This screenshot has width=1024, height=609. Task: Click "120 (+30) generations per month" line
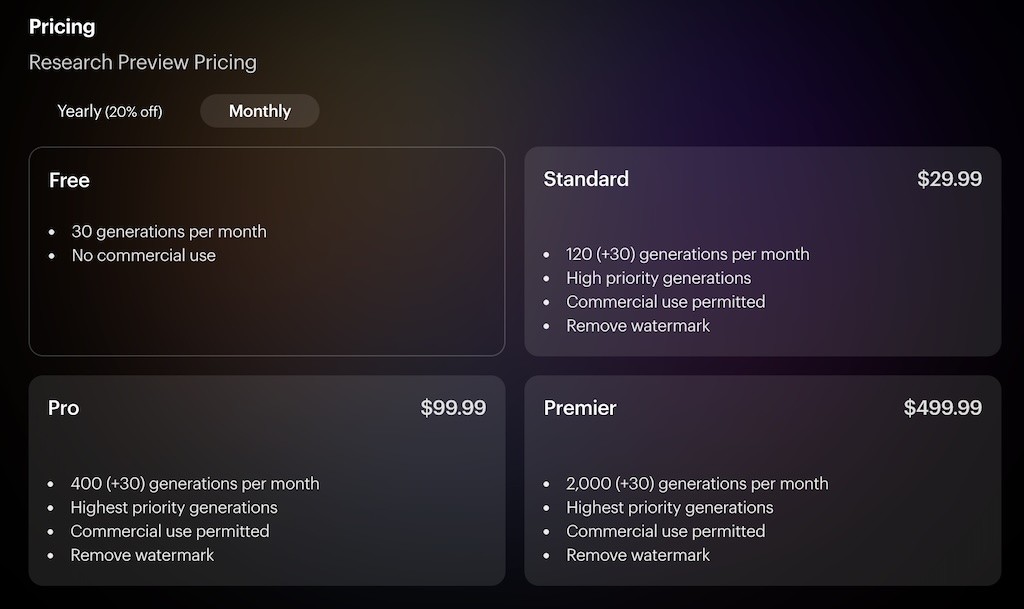[688, 254]
